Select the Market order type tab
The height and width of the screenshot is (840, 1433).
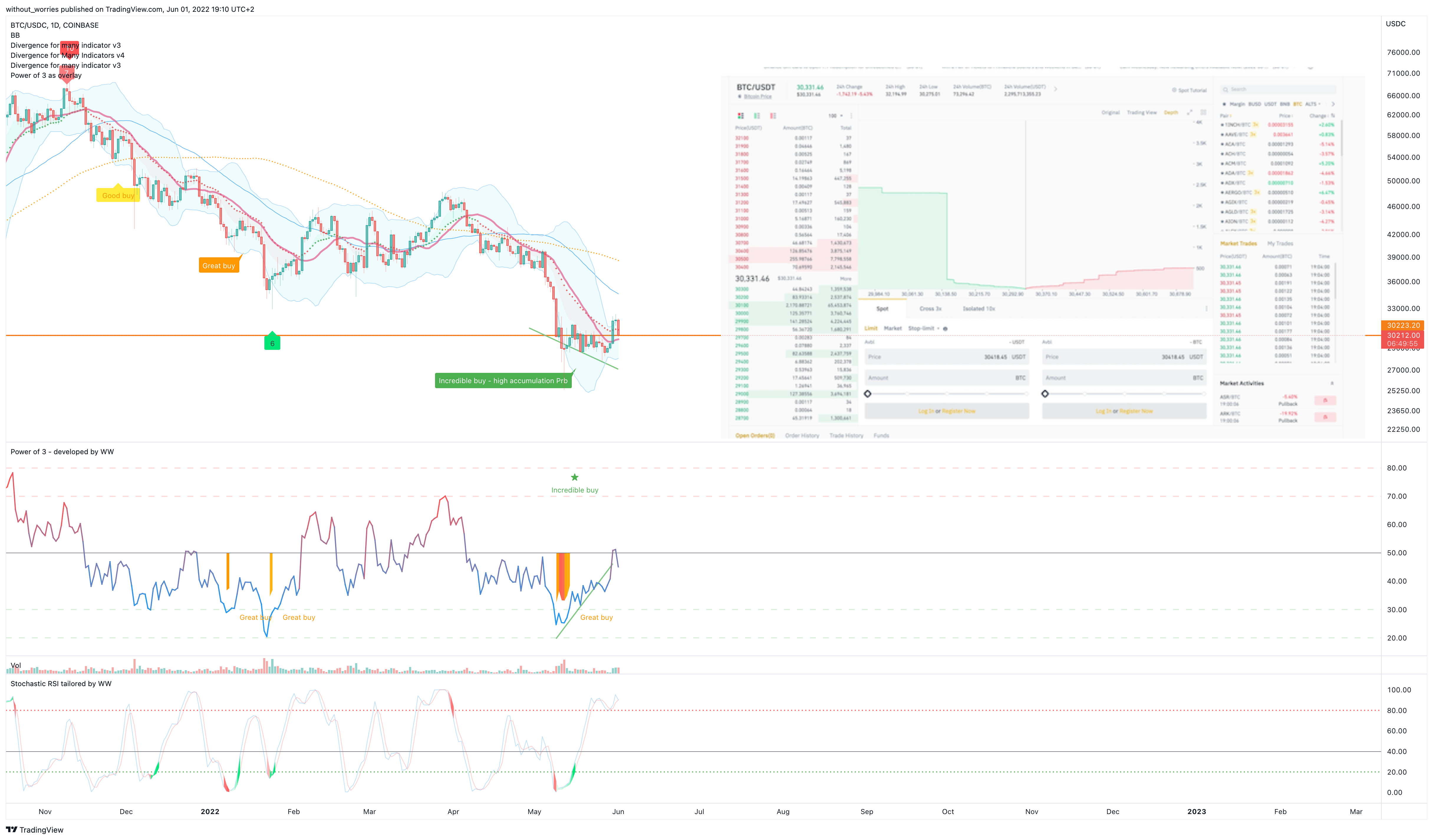(x=893, y=329)
